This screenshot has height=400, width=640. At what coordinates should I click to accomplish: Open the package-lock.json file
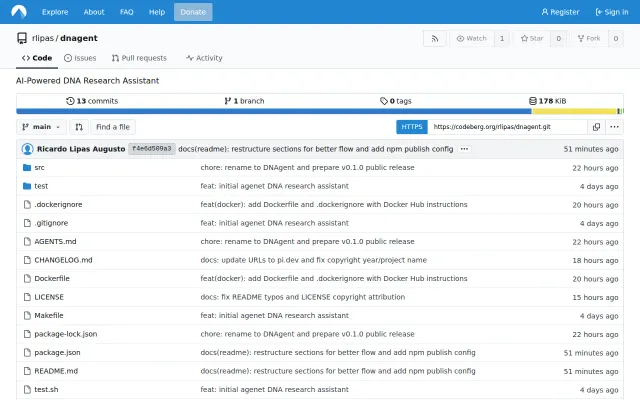[x=66, y=334]
